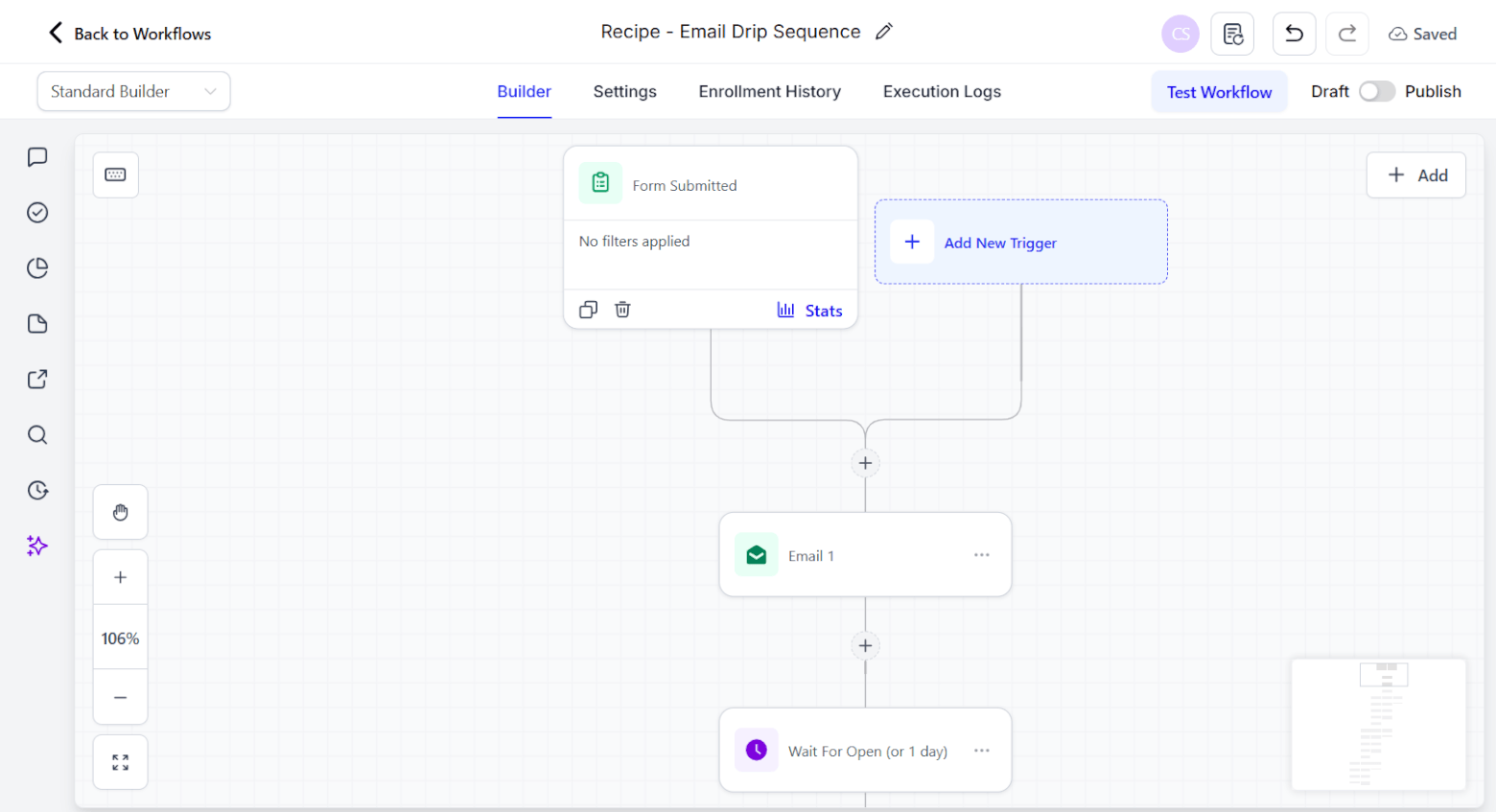The image size is (1496, 812).
Task: Click the Test Workflow button
Action: [x=1219, y=91]
